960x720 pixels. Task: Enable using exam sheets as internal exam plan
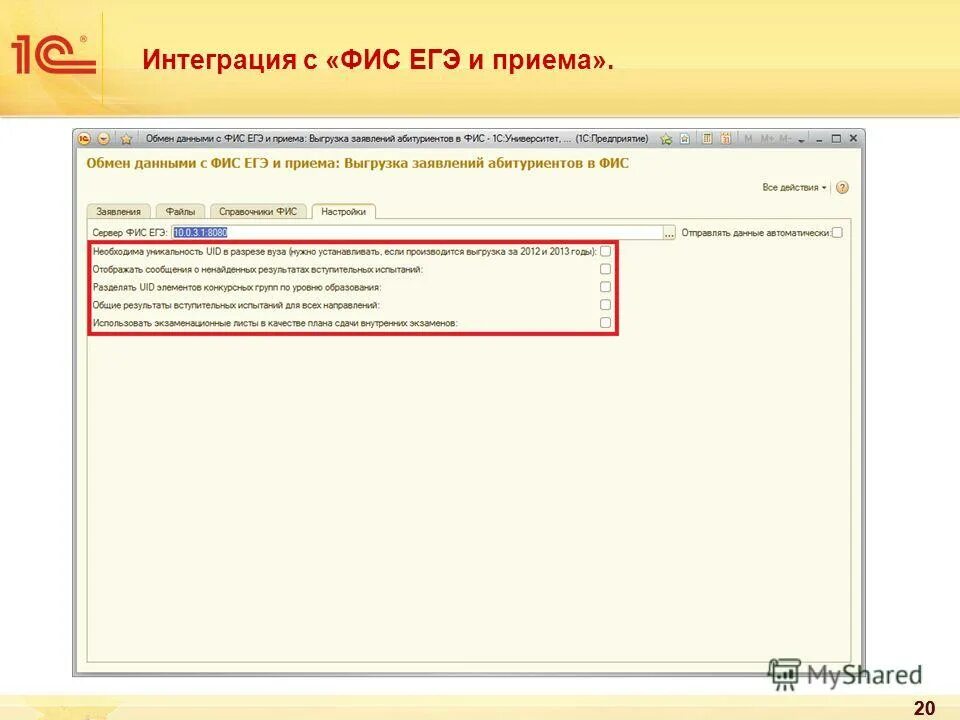(604, 322)
